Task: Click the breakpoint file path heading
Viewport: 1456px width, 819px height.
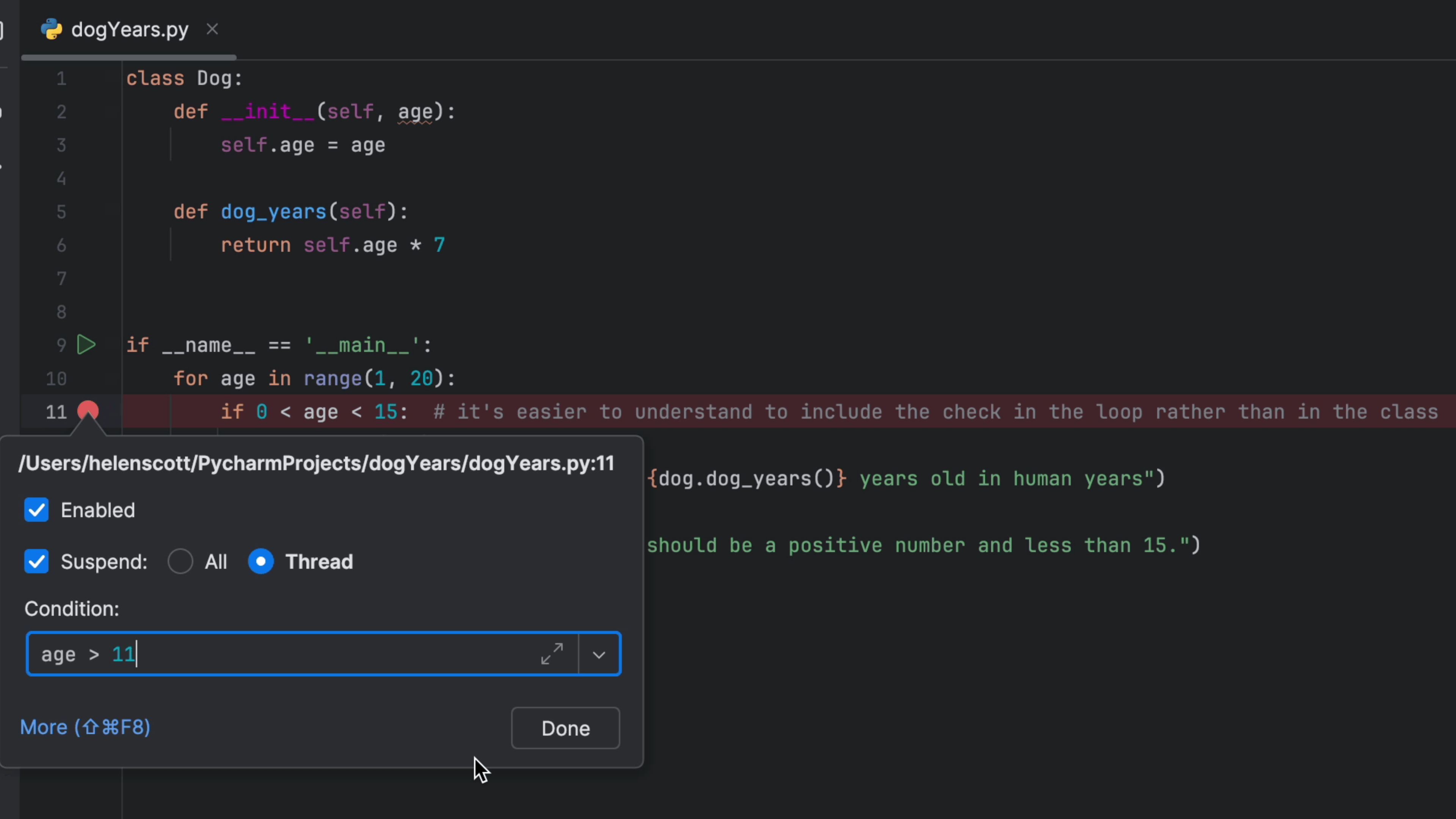Action: (316, 463)
